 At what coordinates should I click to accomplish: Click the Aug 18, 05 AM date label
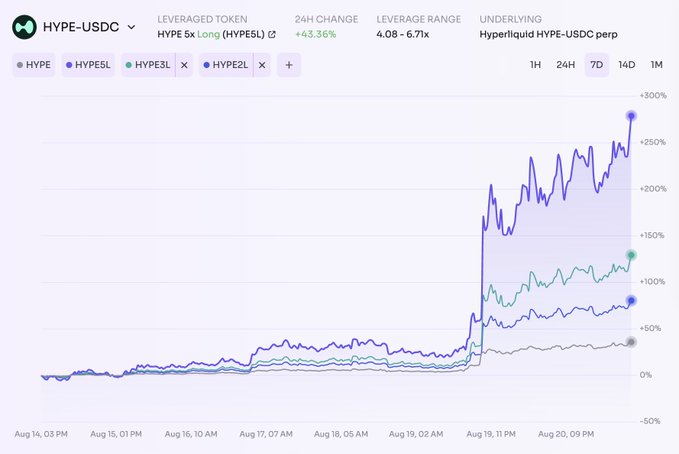click(341, 434)
